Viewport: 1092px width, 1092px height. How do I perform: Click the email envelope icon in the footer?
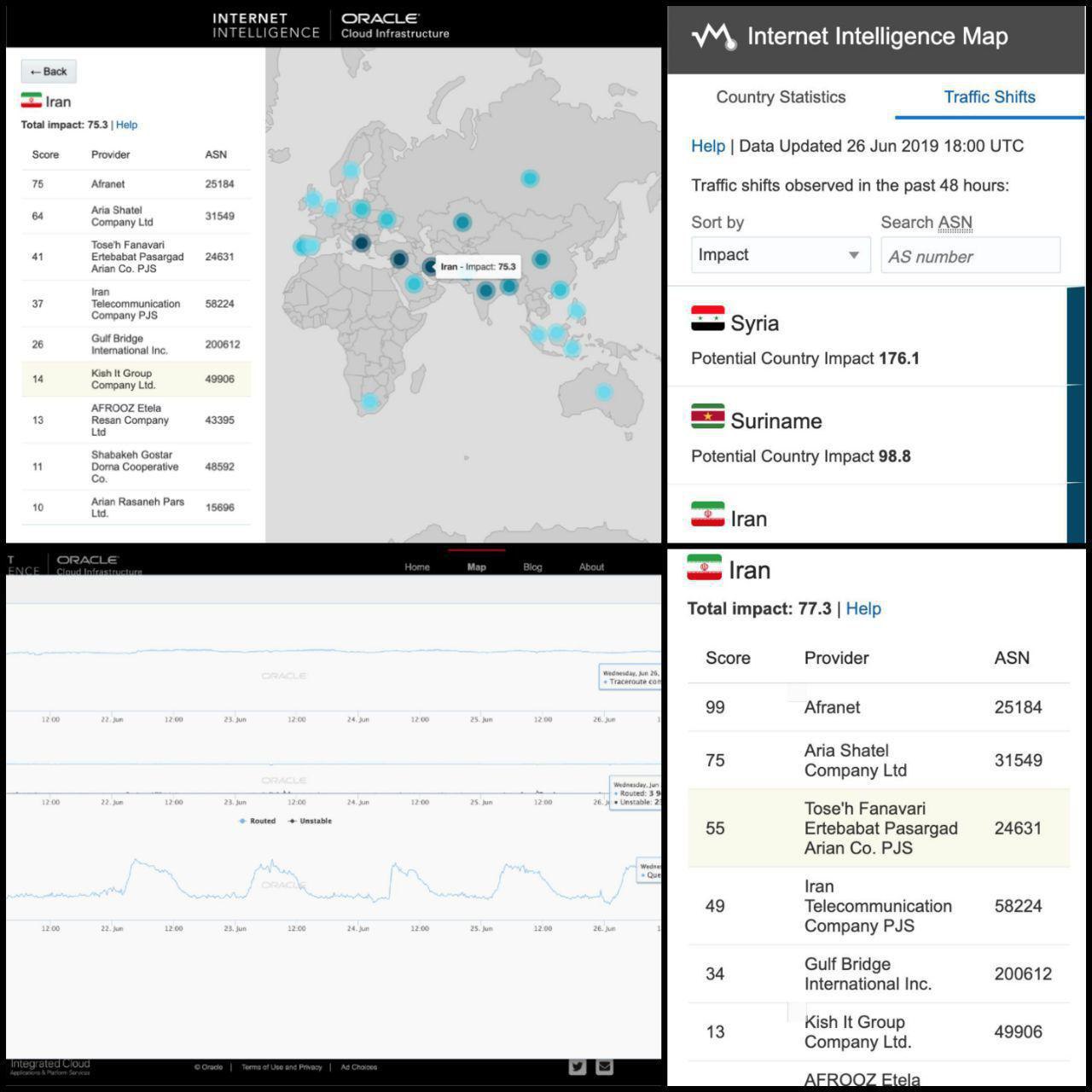pos(604,1066)
